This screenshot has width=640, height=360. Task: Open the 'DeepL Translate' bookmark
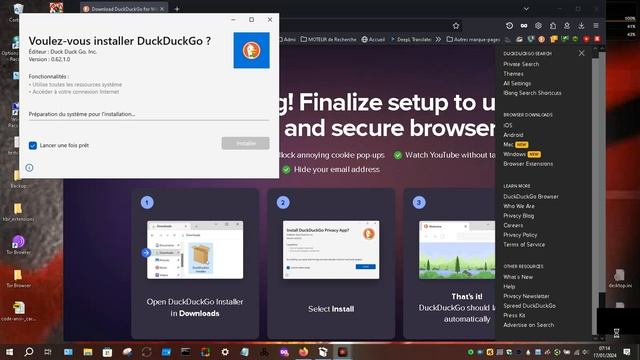point(411,40)
